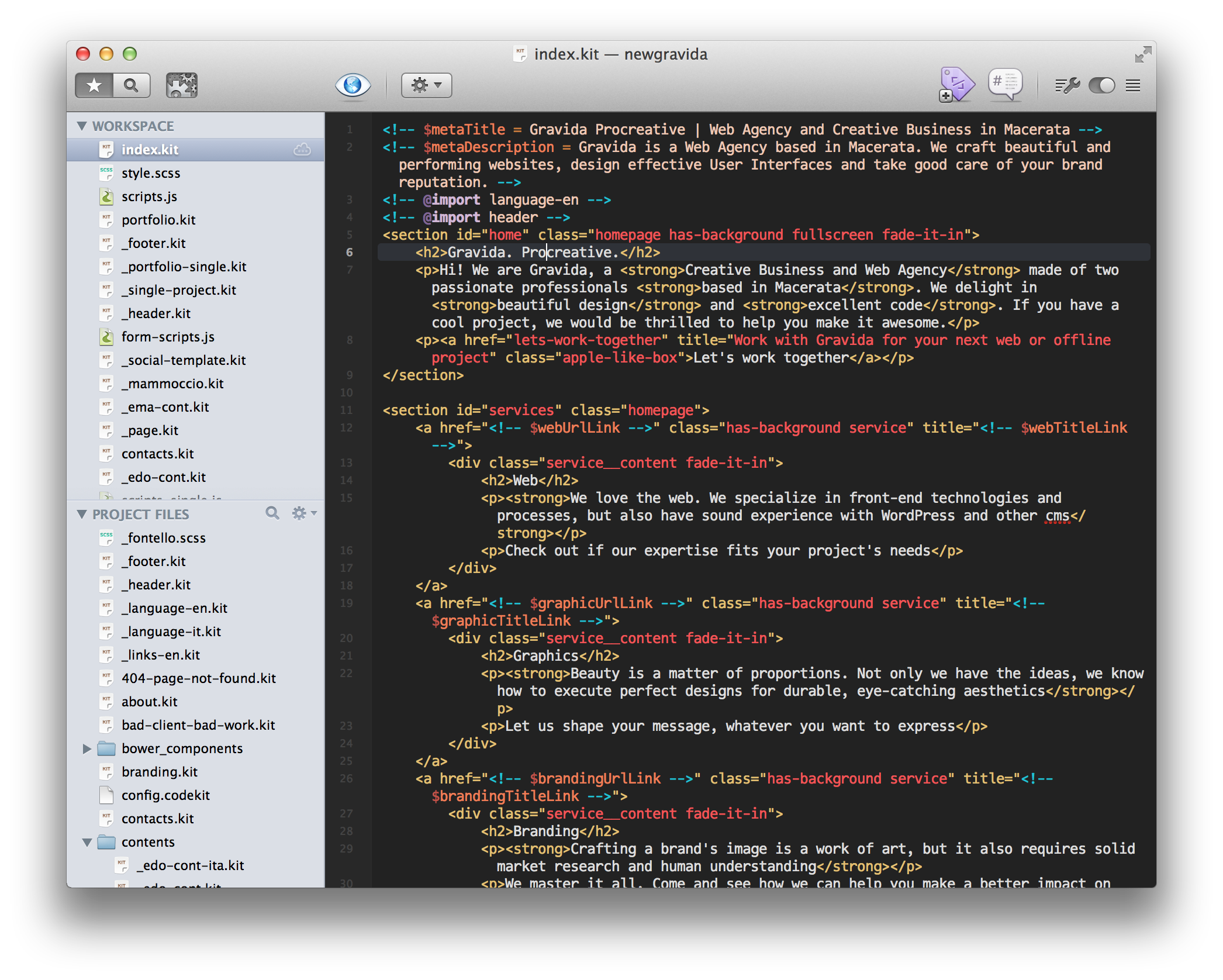Open the gear action dropdown in toolbar
The width and height of the screenshot is (1223, 980).
click(x=426, y=85)
